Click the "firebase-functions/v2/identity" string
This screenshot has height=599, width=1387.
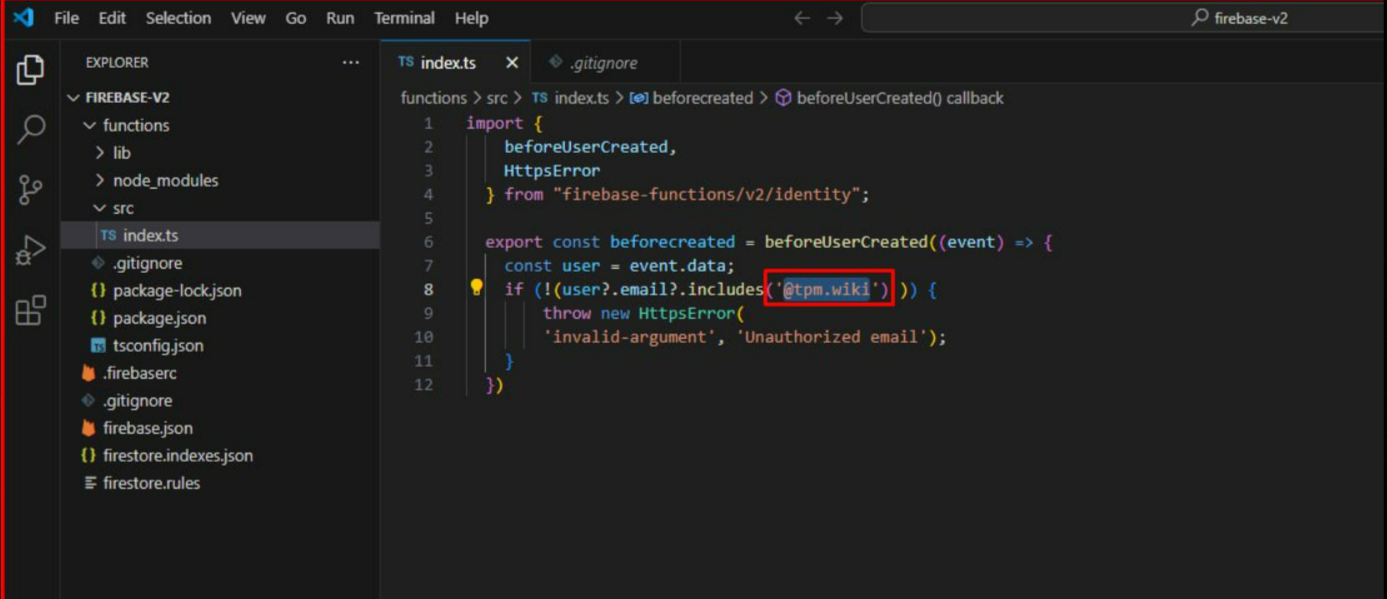click(706, 194)
